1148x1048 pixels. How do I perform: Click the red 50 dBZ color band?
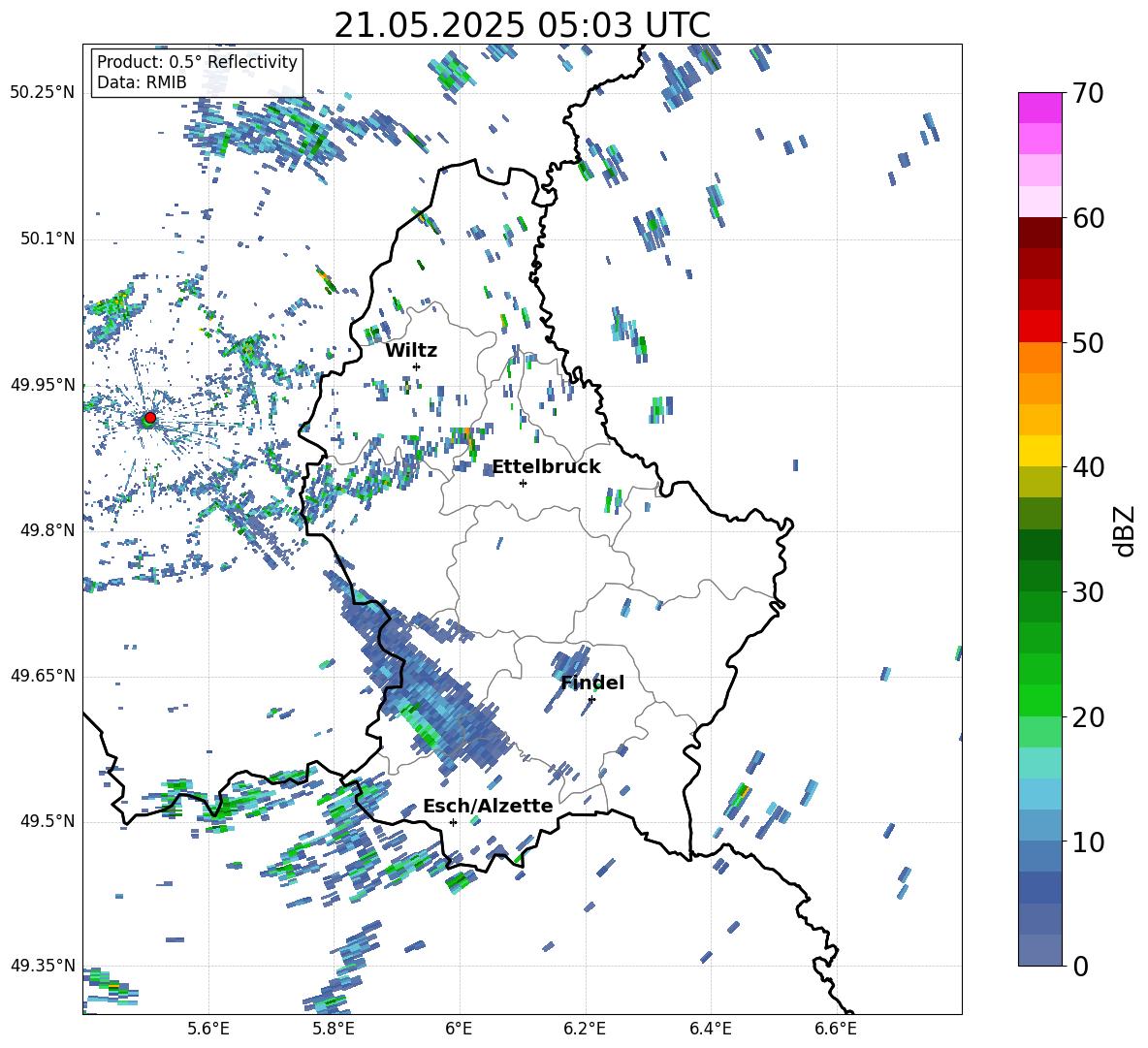coord(1039,327)
